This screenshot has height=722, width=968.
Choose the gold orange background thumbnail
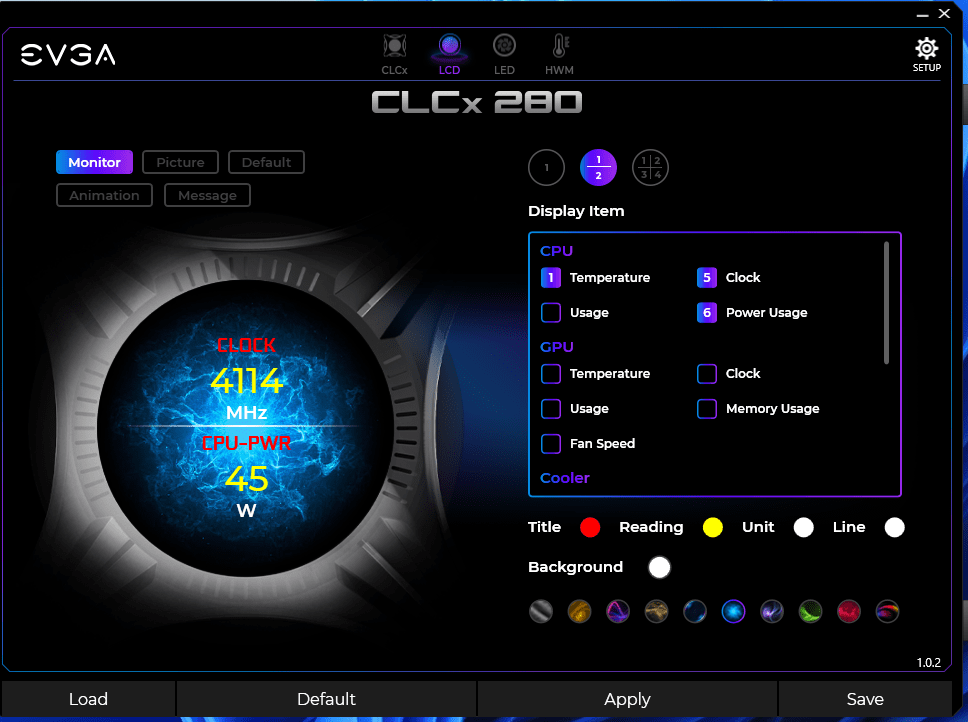[x=579, y=612]
